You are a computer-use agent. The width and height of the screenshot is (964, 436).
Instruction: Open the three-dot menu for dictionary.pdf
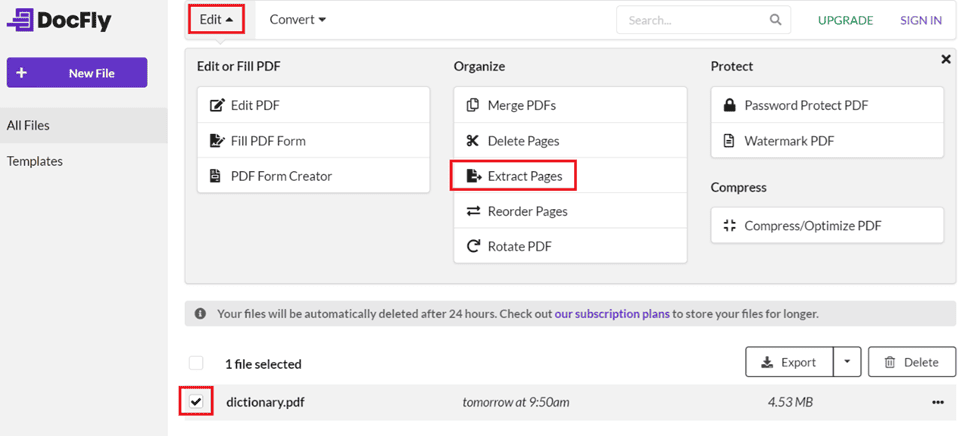pyautogui.click(x=938, y=402)
